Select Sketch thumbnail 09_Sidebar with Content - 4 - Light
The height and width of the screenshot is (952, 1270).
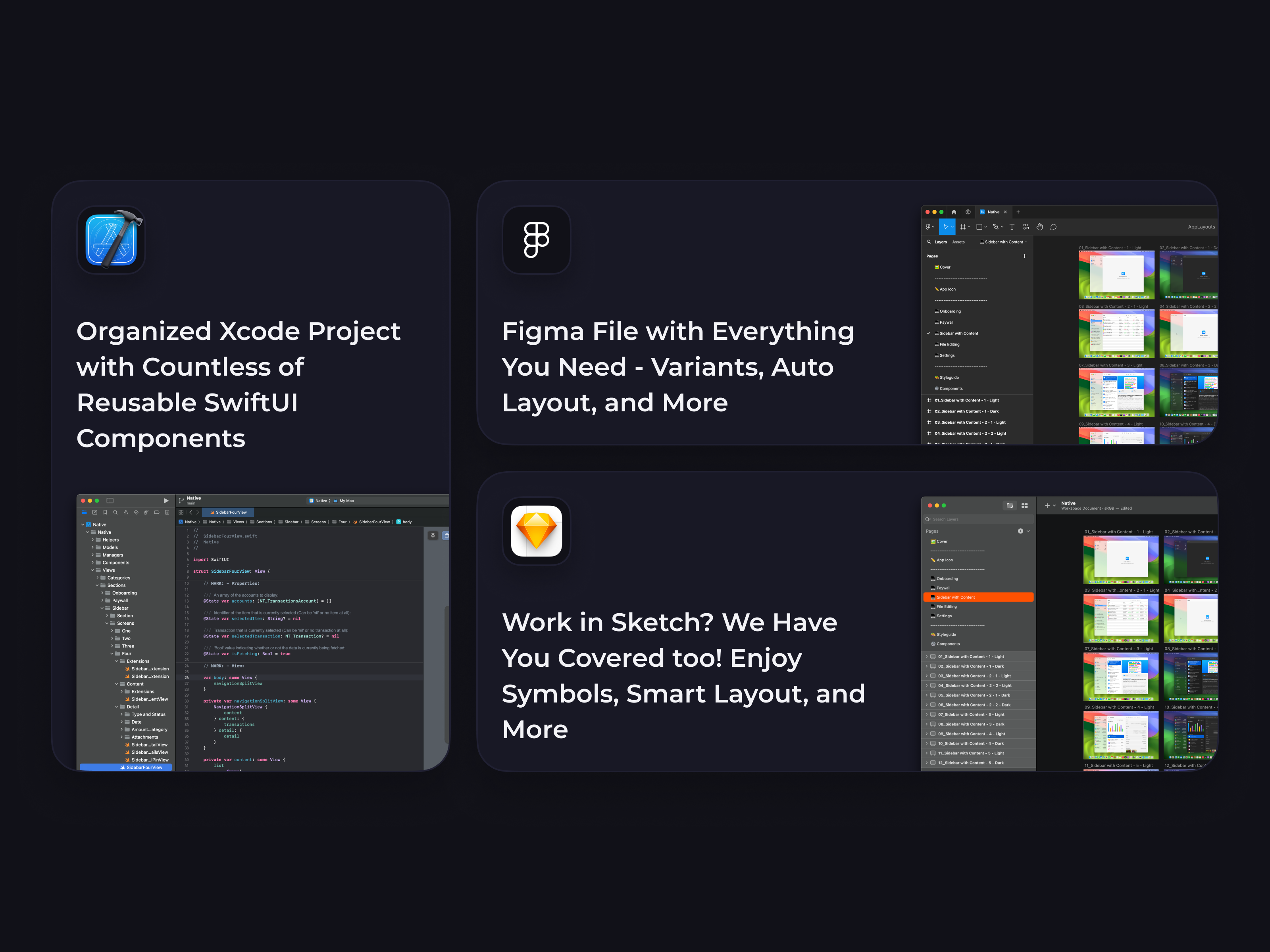tap(1120, 735)
